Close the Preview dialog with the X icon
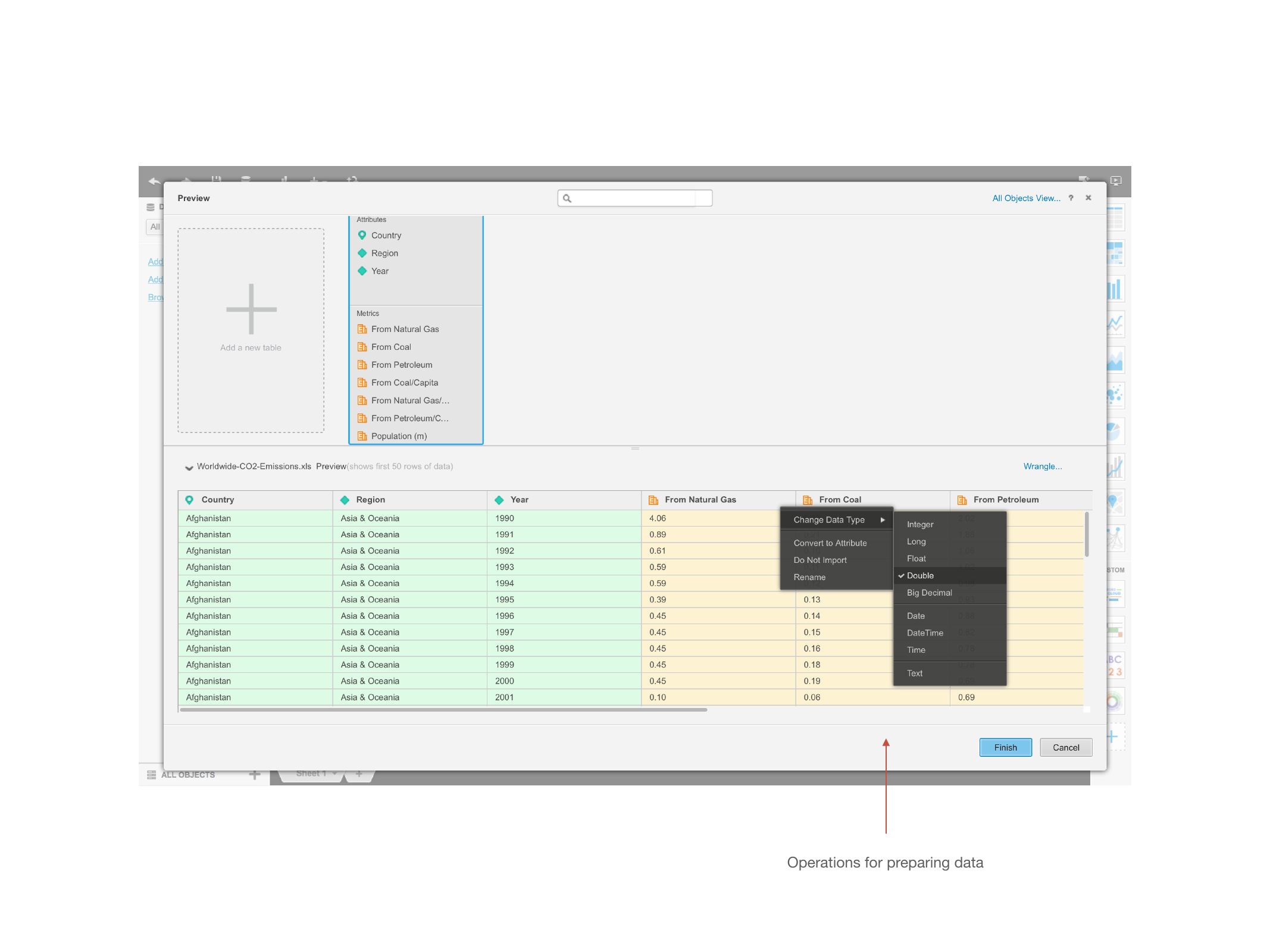 pos(1088,198)
